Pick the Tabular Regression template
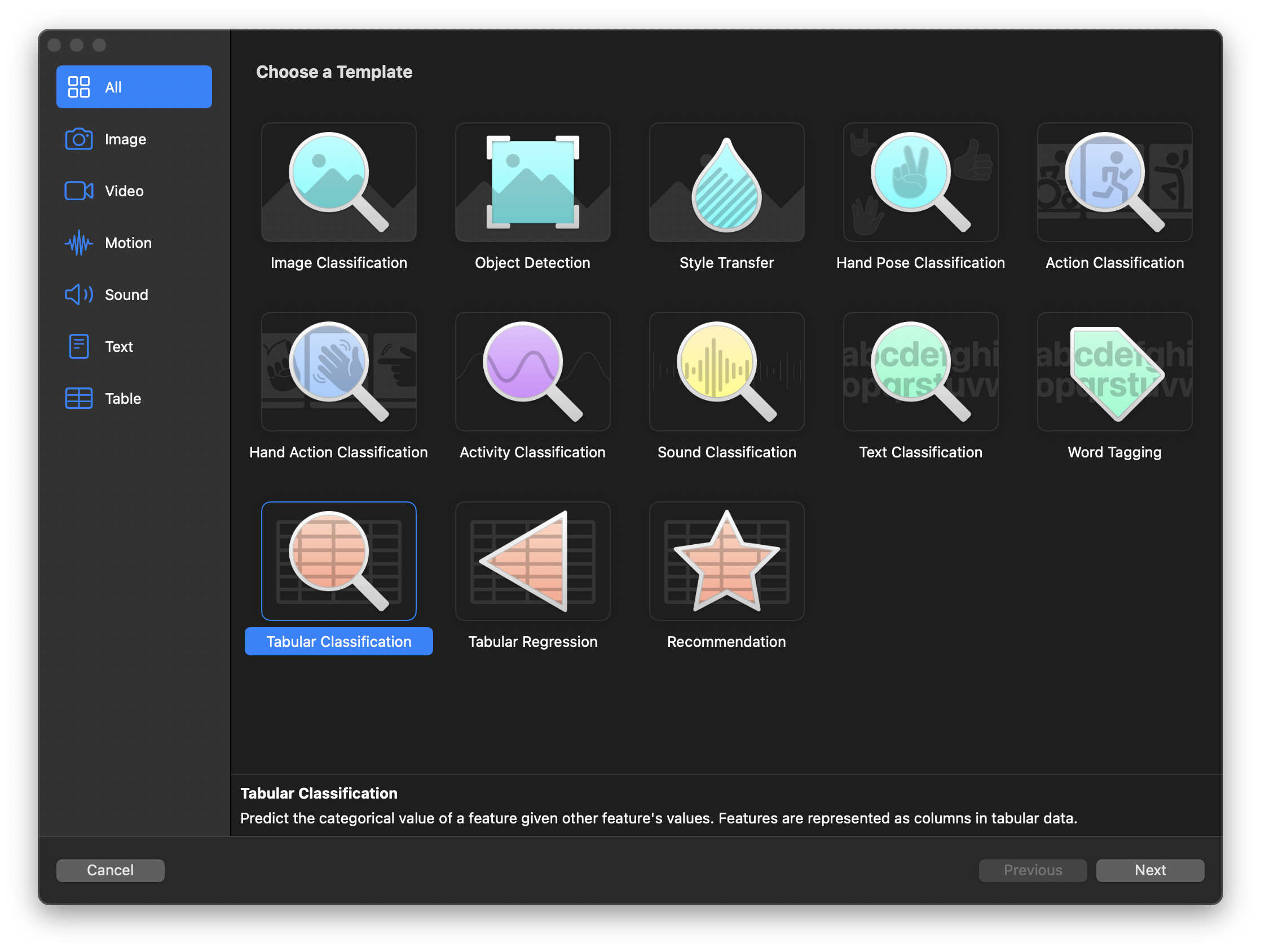 click(x=532, y=561)
